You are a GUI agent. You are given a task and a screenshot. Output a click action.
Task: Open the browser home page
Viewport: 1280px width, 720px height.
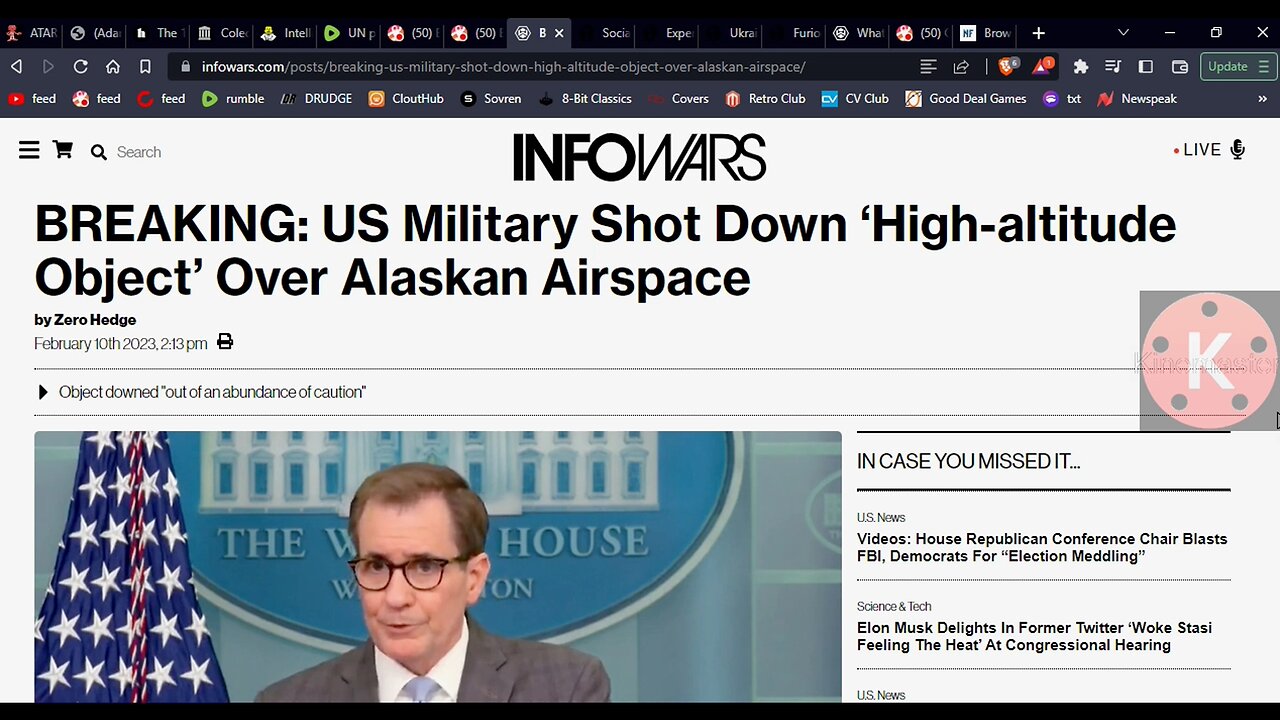113,67
